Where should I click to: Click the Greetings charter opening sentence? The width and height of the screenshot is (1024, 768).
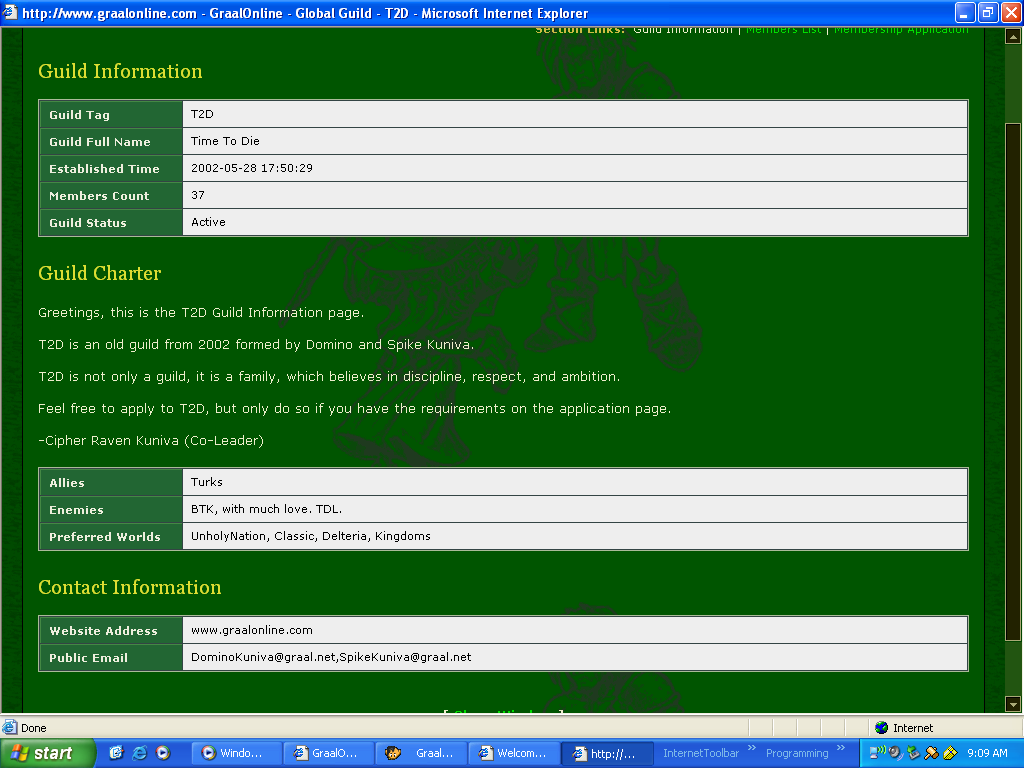(201, 313)
